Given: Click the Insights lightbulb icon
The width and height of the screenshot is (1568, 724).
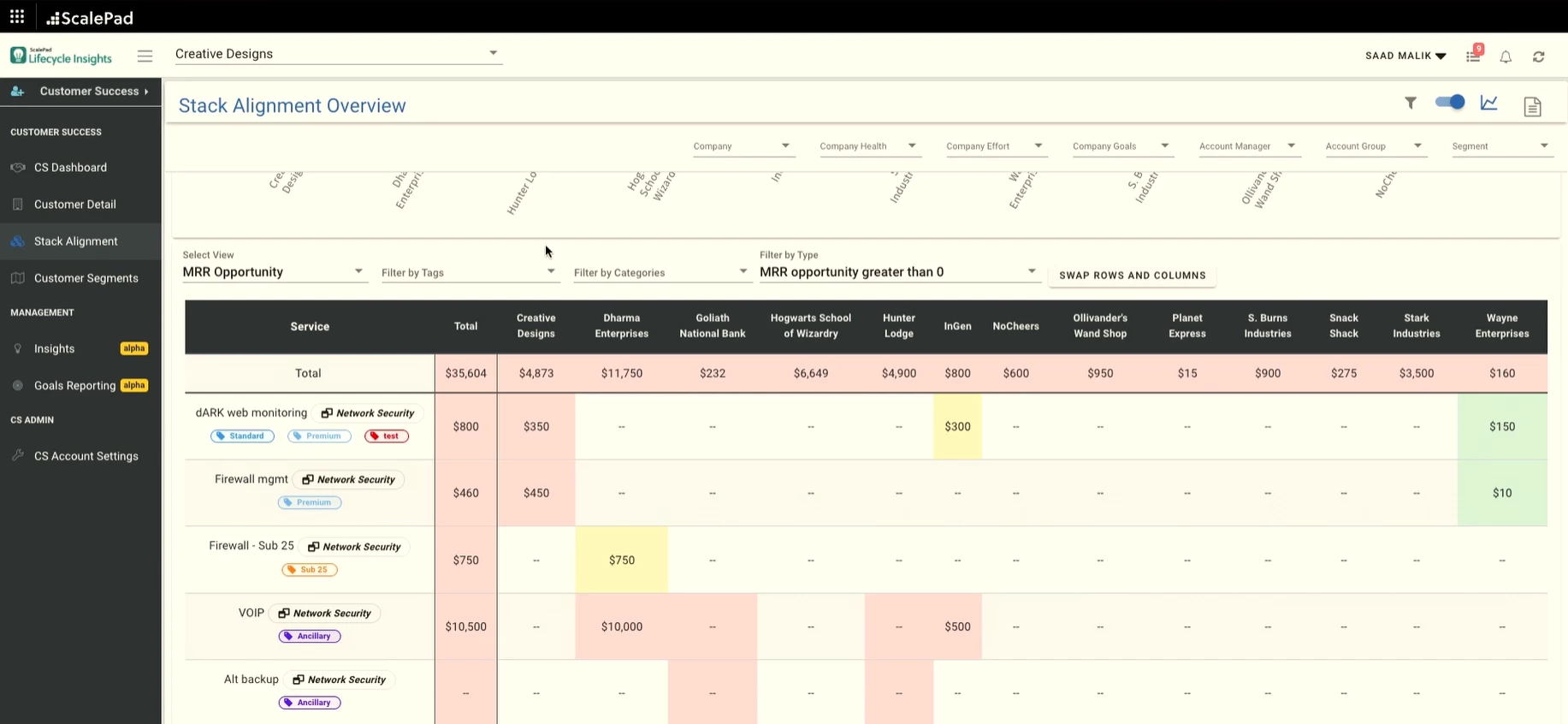Looking at the screenshot, I should [x=17, y=348].
